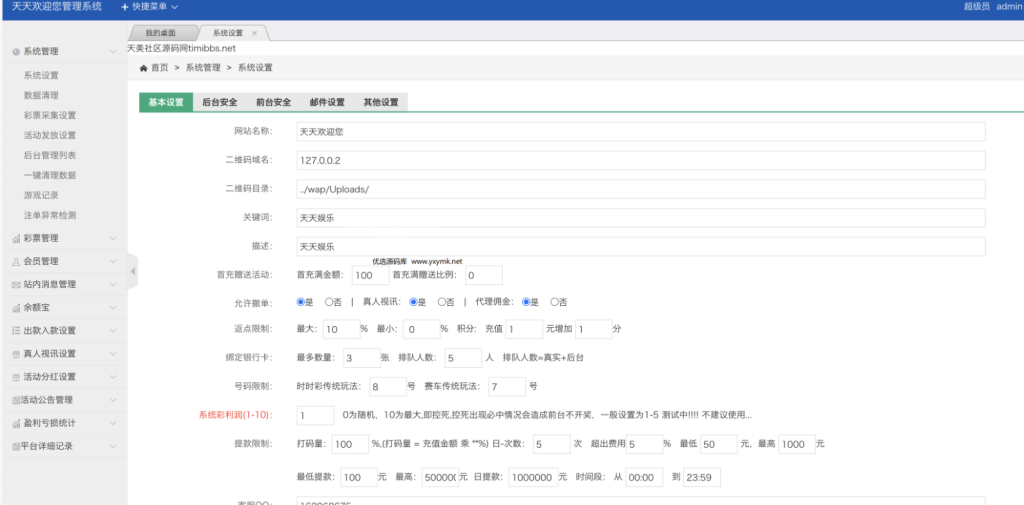The width and height of the screenshot is (1024, 505).
Task: Open 后台管理列表 in the sidebar
Action: tap(50, 155)
